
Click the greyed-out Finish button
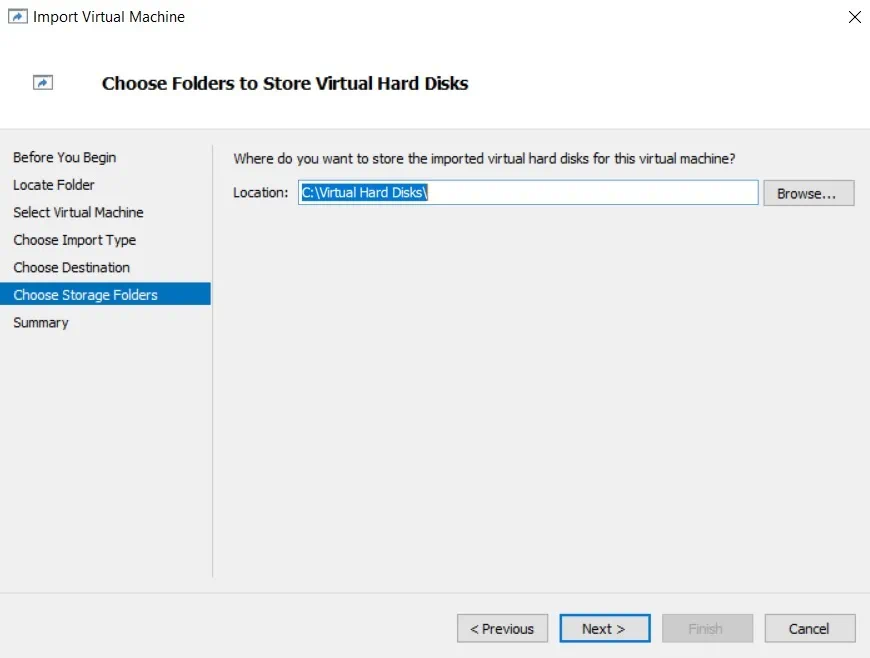tap(705, 629)
